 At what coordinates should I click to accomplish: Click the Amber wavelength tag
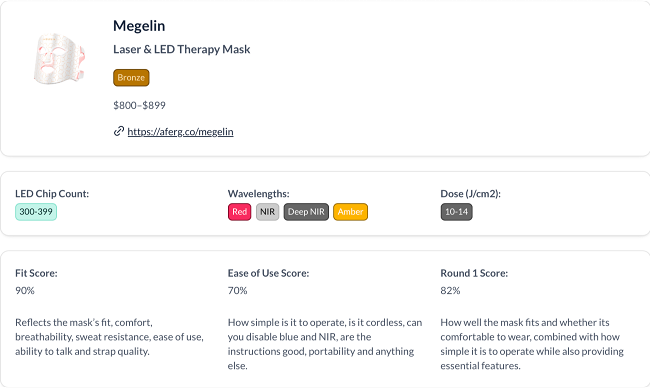350,212
